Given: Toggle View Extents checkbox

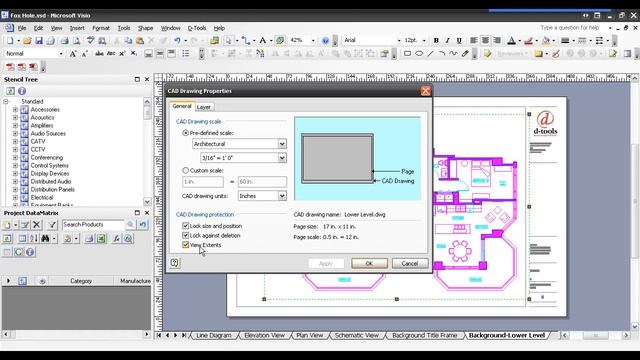Looking at the screenshot, I should (x=186, y=245).
